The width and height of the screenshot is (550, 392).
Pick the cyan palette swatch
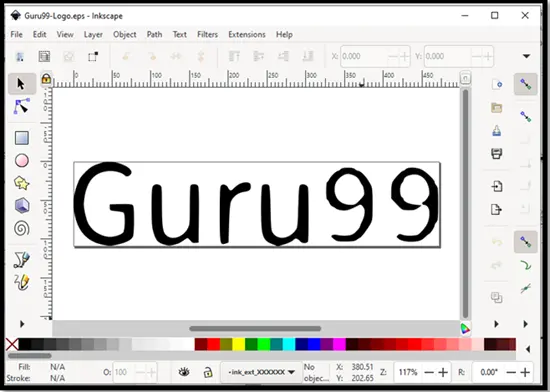tap(289, 344)
